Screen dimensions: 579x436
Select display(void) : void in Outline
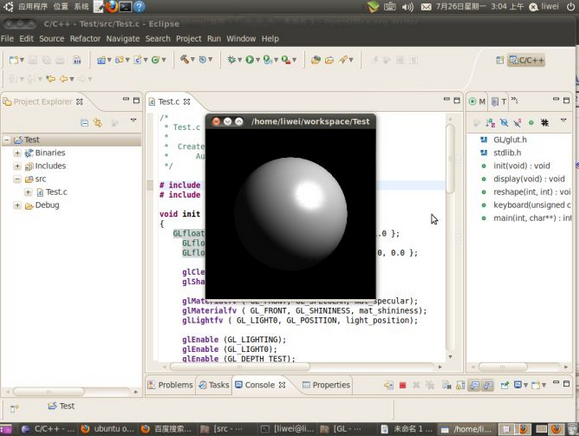click(529, 179)
